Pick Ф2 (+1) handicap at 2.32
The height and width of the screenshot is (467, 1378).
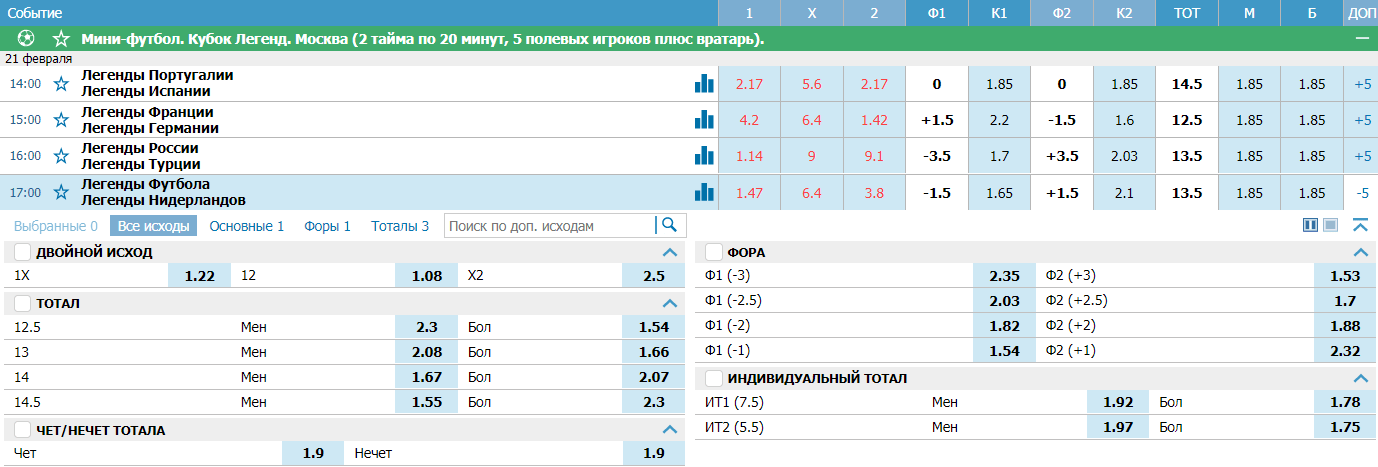[x=1346, y=351]
